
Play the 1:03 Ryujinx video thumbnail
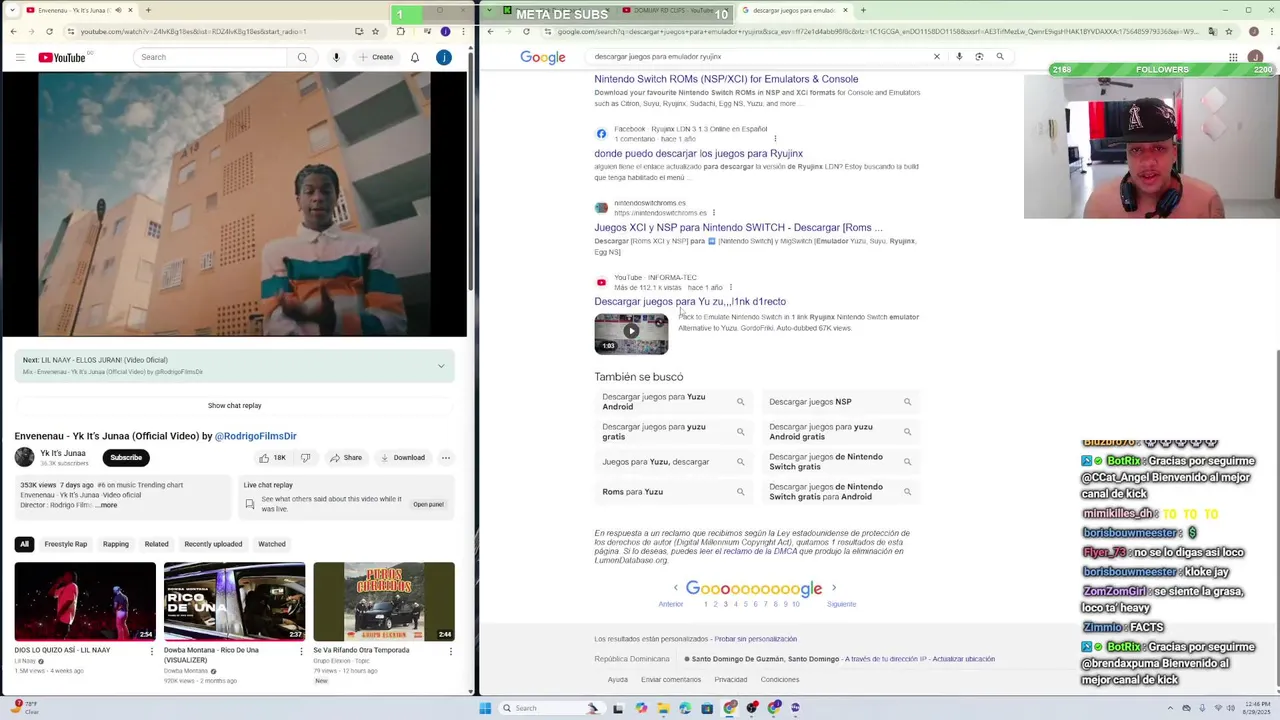pyautogui.click(x=631, y=334)
